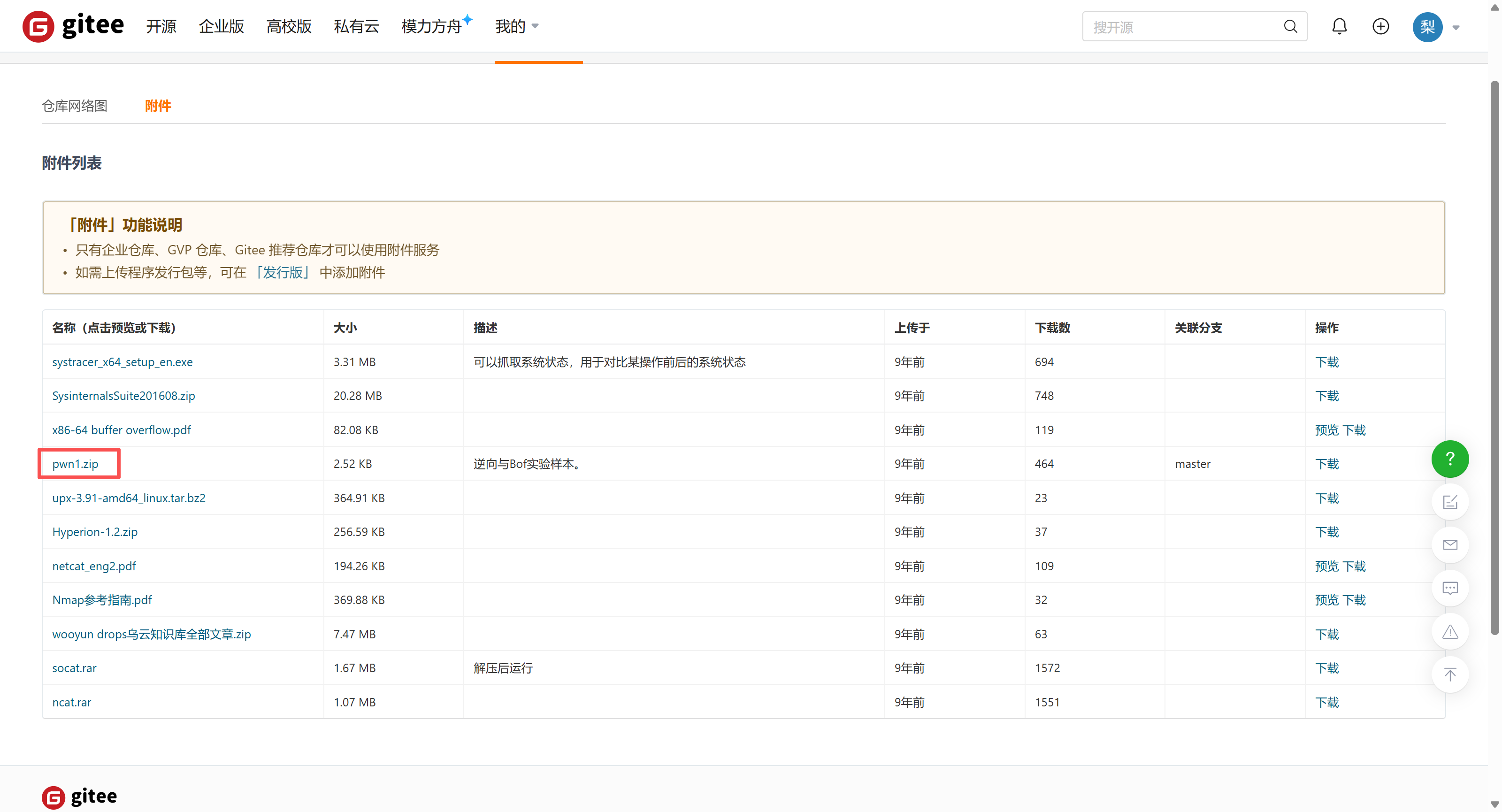Screen dimensions: 1502x812
Task: Open the notifications bell icon
Action: click(1339, 26)
